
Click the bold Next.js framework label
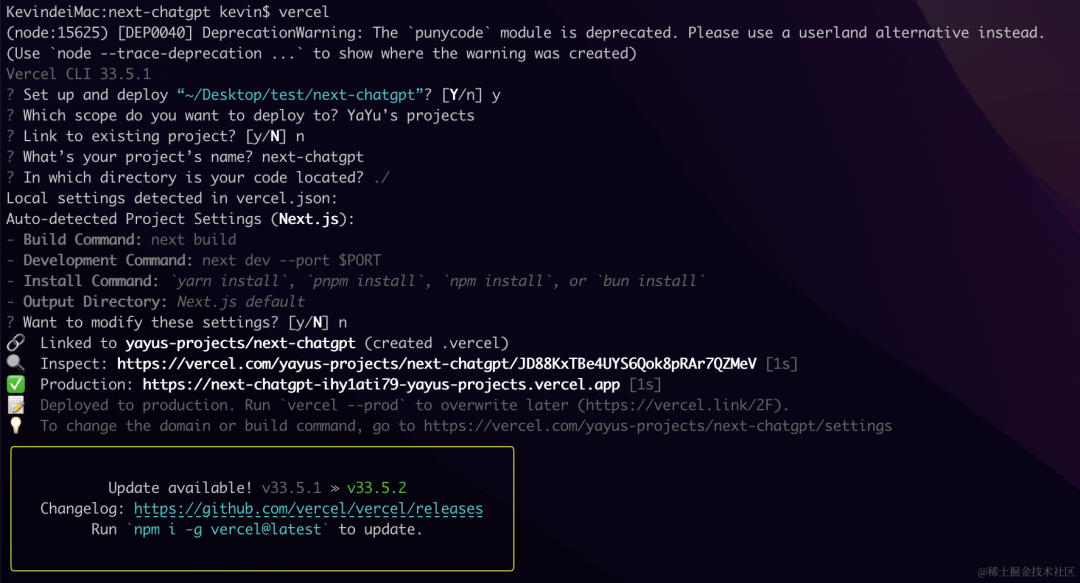point(309,219)
